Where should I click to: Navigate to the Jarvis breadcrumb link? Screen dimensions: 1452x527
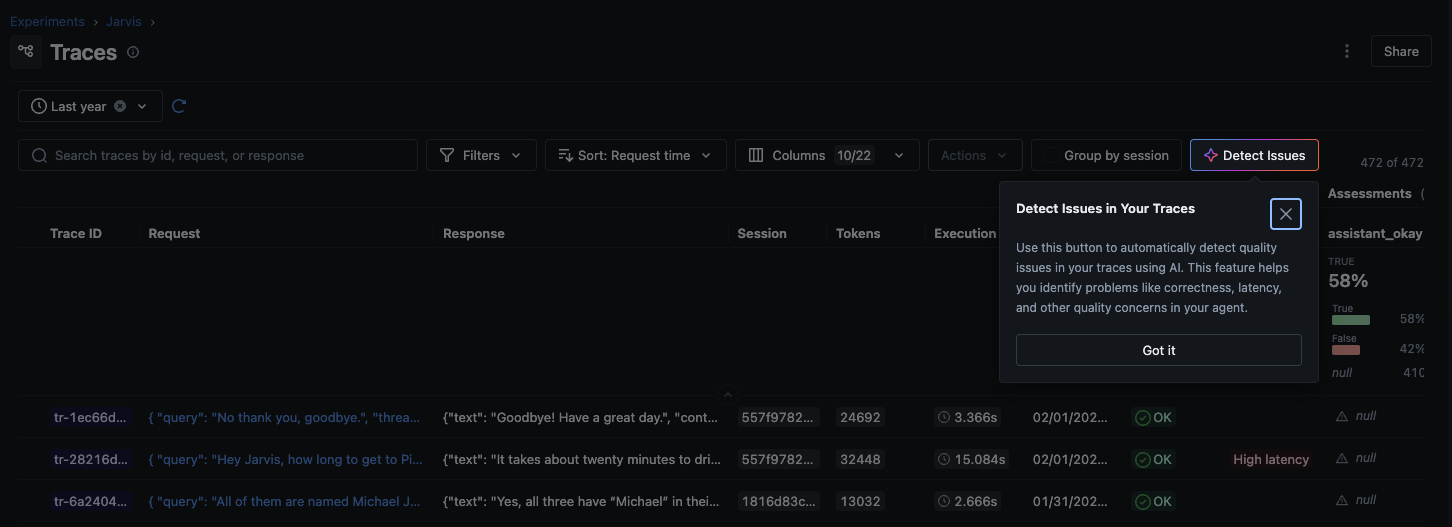[124, 21]
